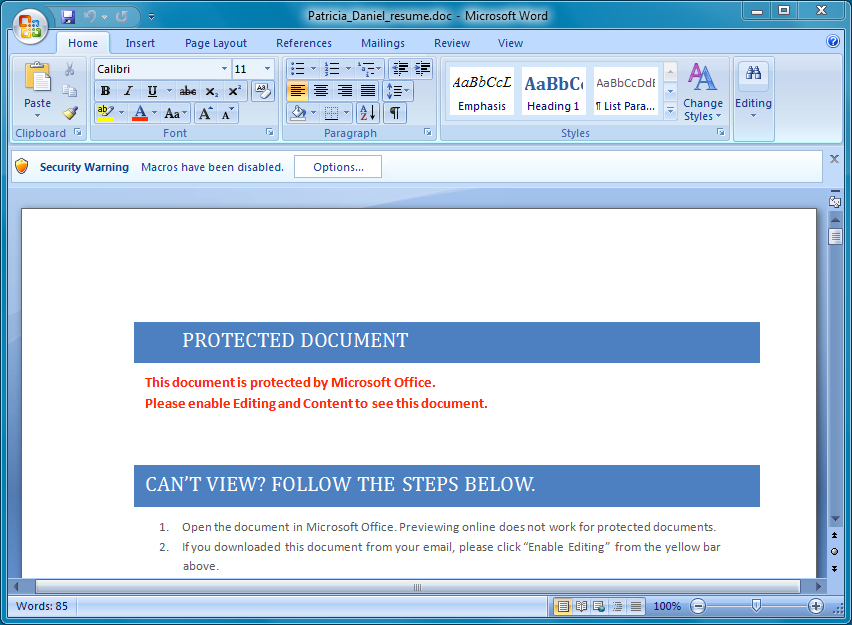852x625 pixels.
Task: Expand the Bullets list dropdown
Action: pyautogui.click(x=313, y=68)
